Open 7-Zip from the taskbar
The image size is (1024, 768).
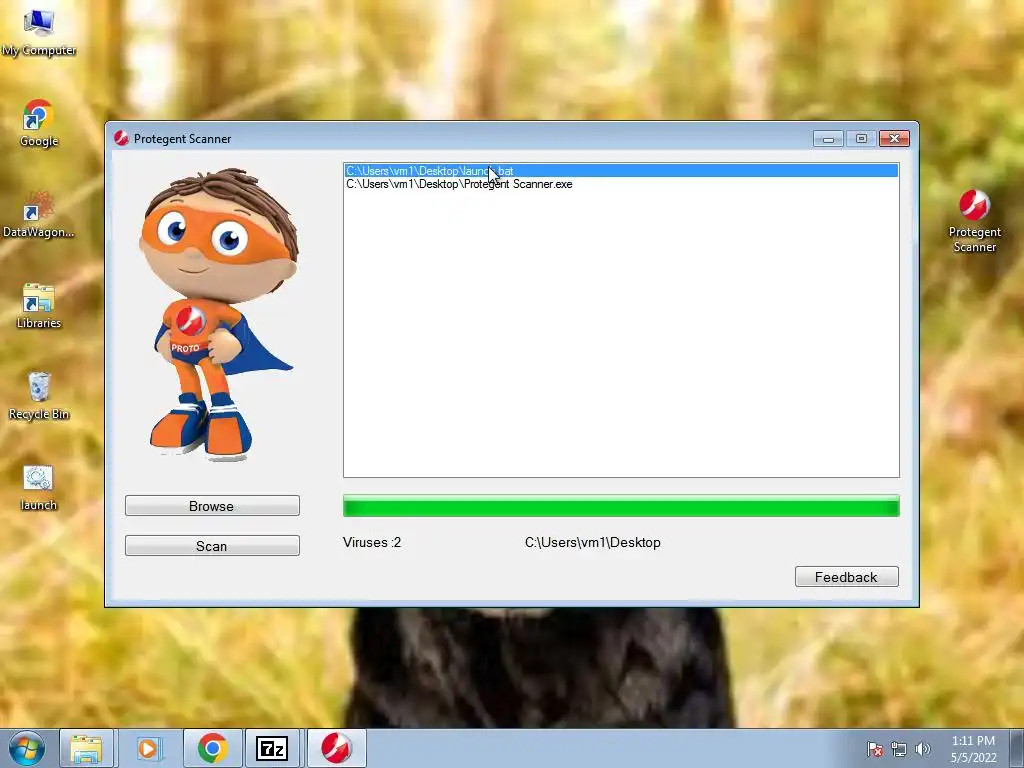272,748
